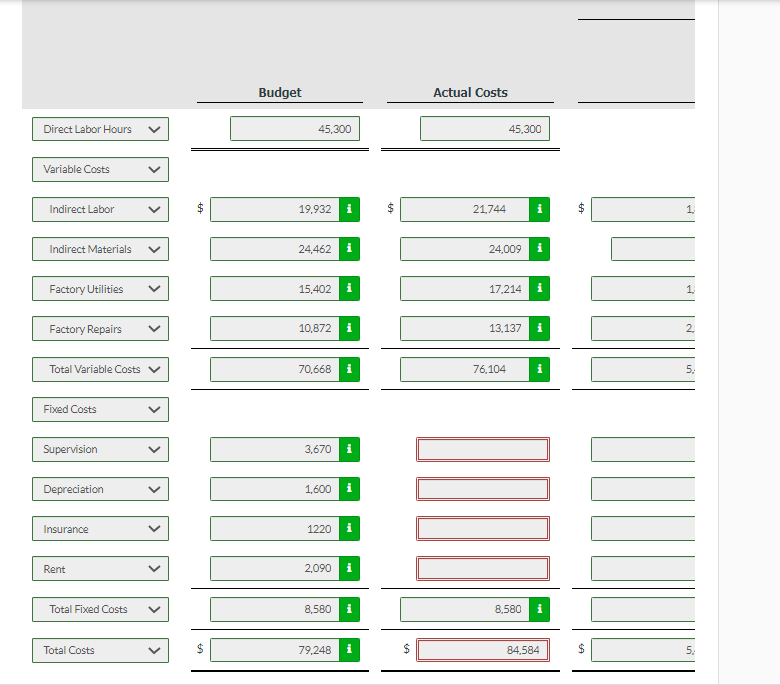Screen dimensions: 780x685
Task: Click info icon beside Budget Indirect Materials 24,462
Action: (x=349, y=249)
